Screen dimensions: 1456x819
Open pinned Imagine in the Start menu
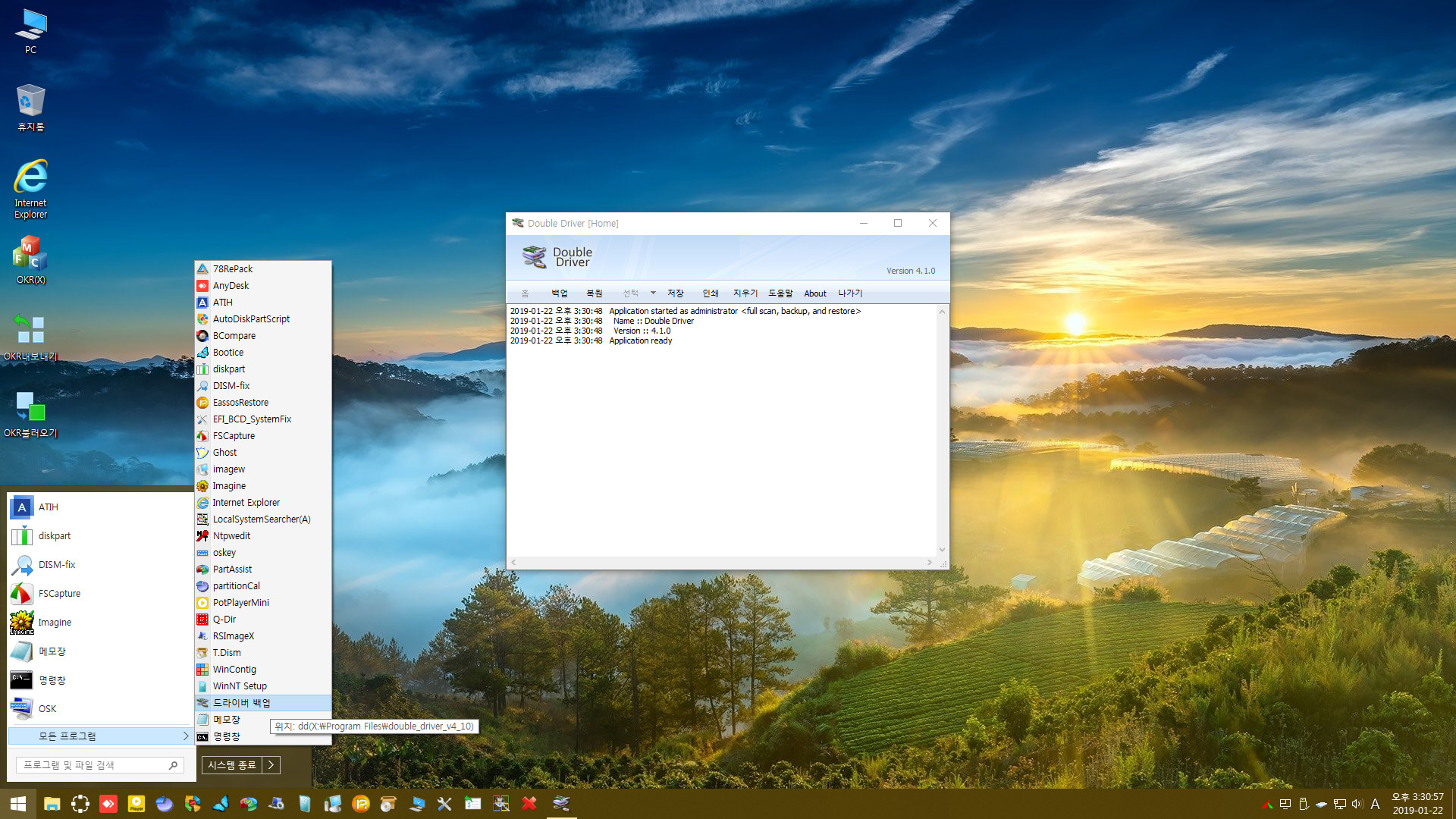tap(100, 623)
